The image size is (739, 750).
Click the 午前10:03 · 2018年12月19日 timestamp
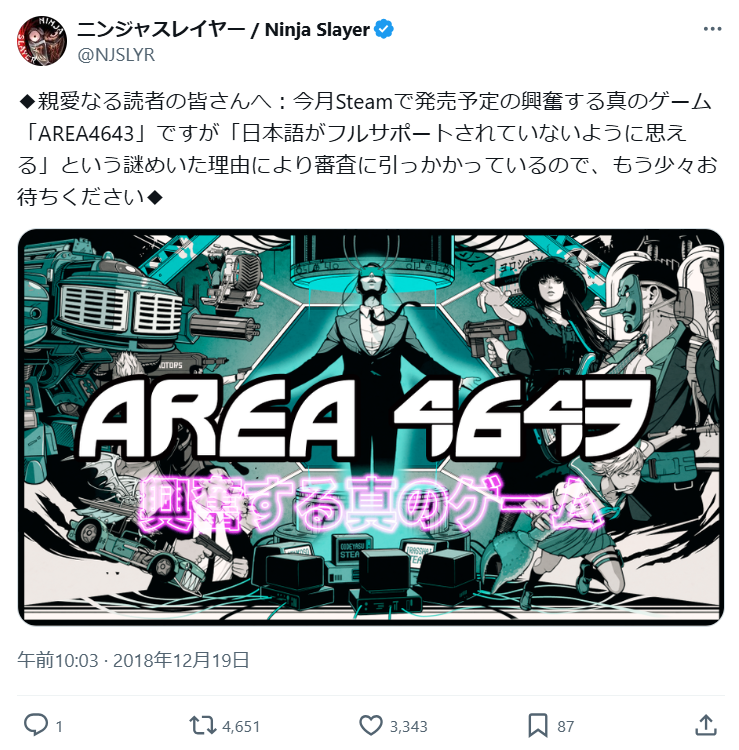133,660
